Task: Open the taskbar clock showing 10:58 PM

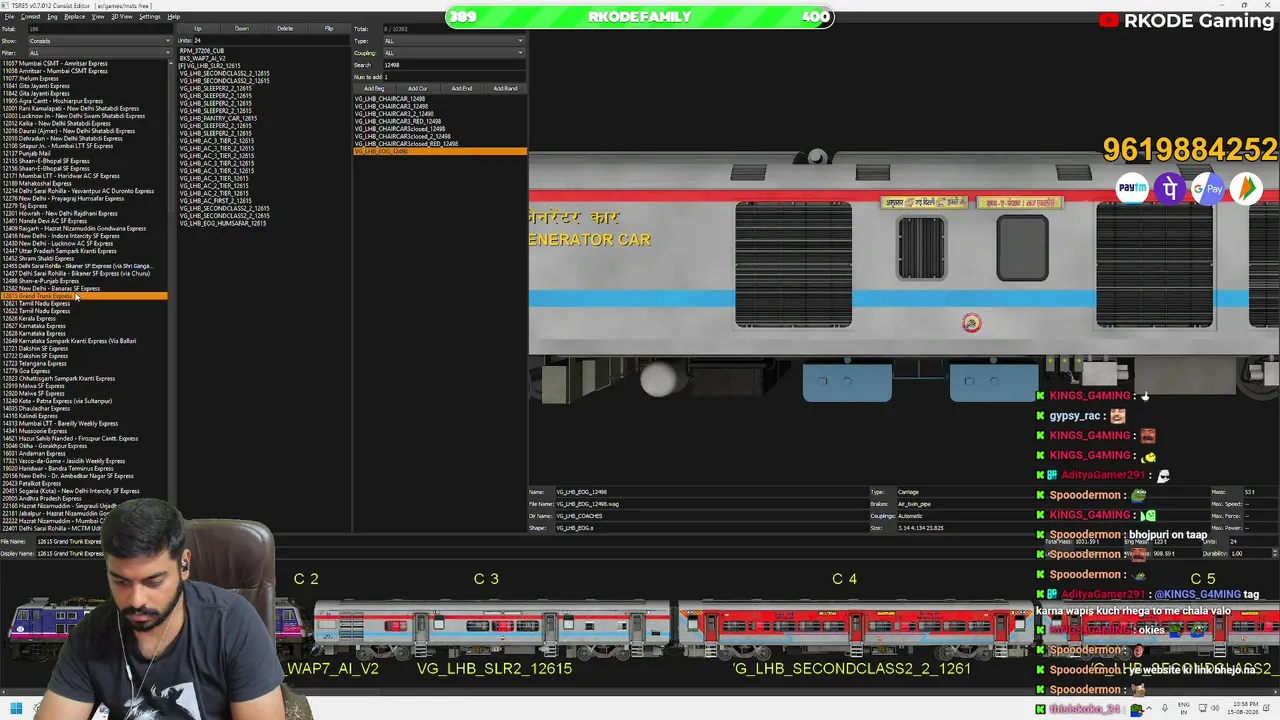Action: coord(1241,709)
